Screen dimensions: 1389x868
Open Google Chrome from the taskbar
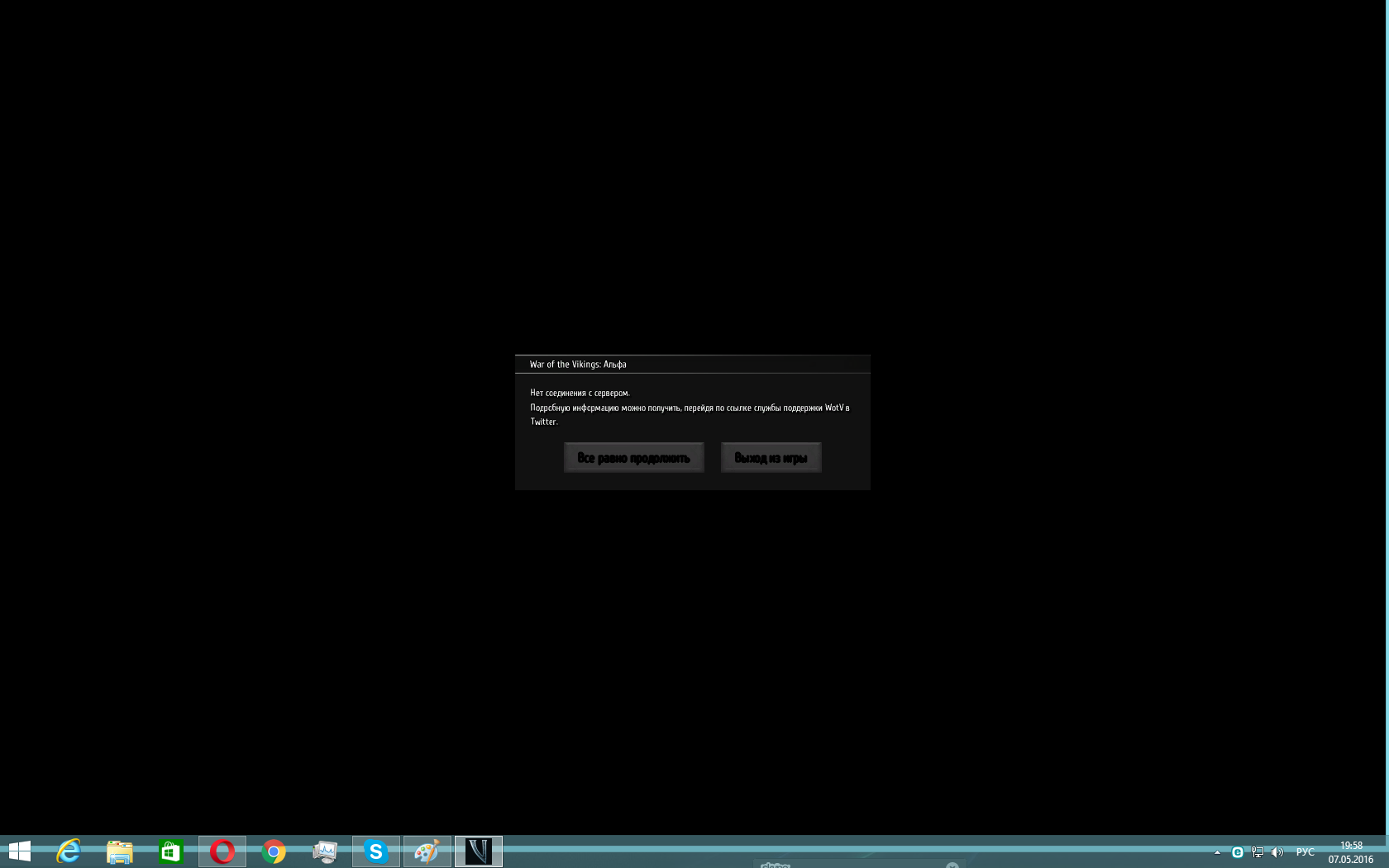pyautogui.click(x=274, y=851)
